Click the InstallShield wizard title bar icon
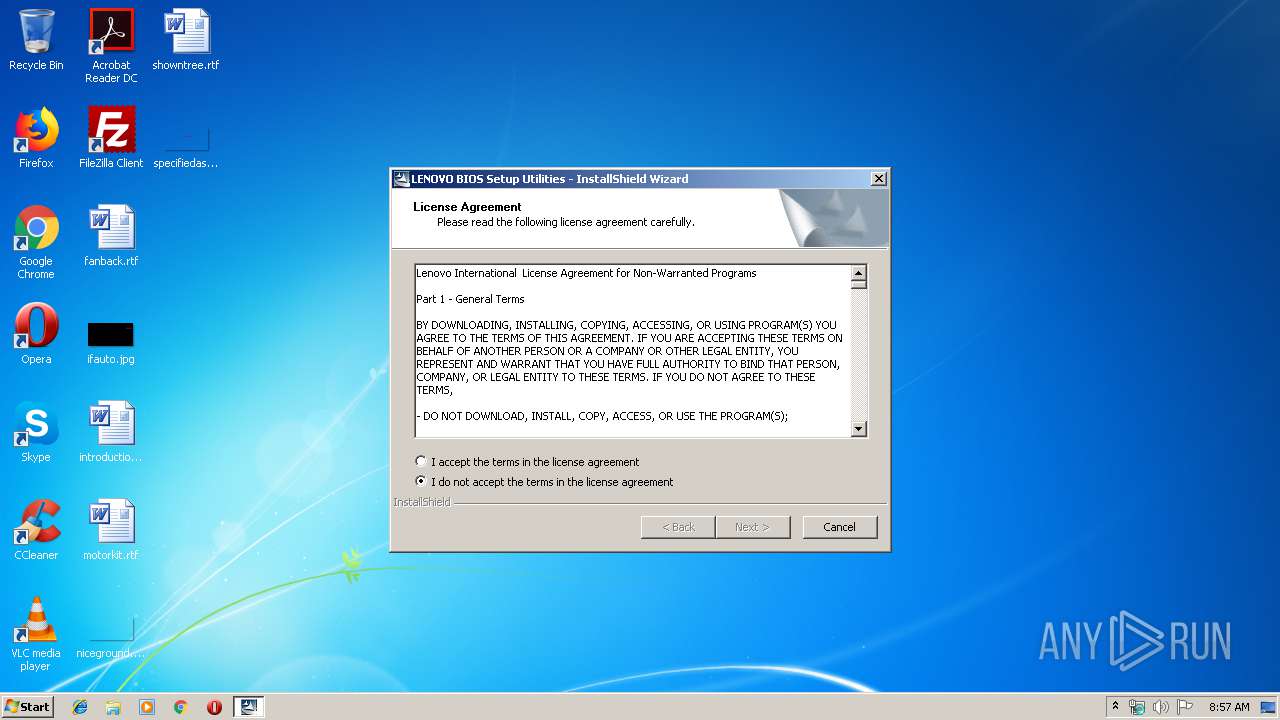Image resolution: width=1280 pixels, height=720 pixels. 401,179
